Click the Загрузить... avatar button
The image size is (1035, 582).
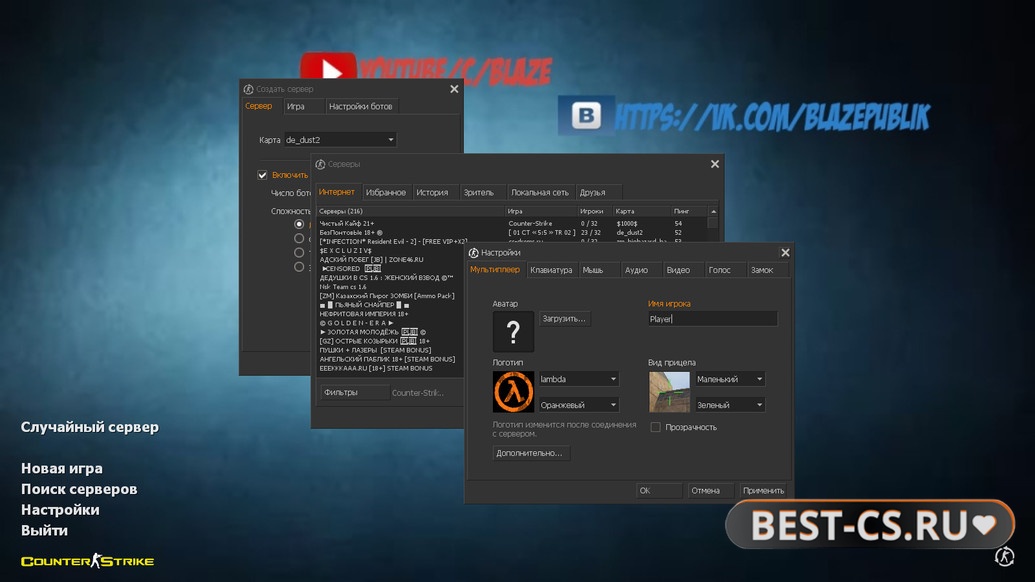click(x=564, y=319)
